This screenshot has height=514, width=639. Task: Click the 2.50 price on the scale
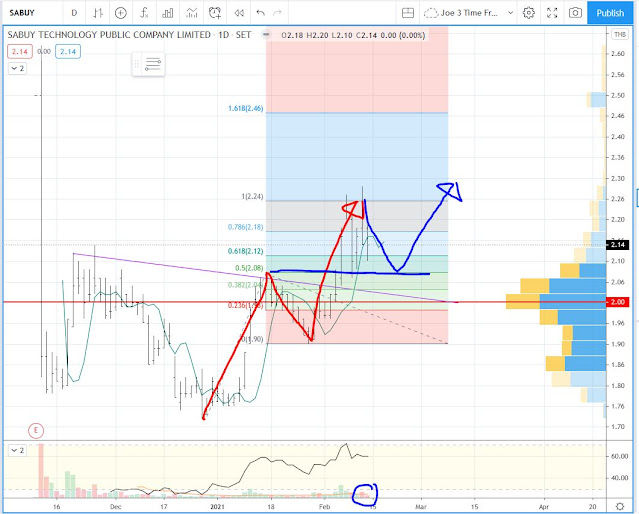pyautogui.click(x=618, y=95)
